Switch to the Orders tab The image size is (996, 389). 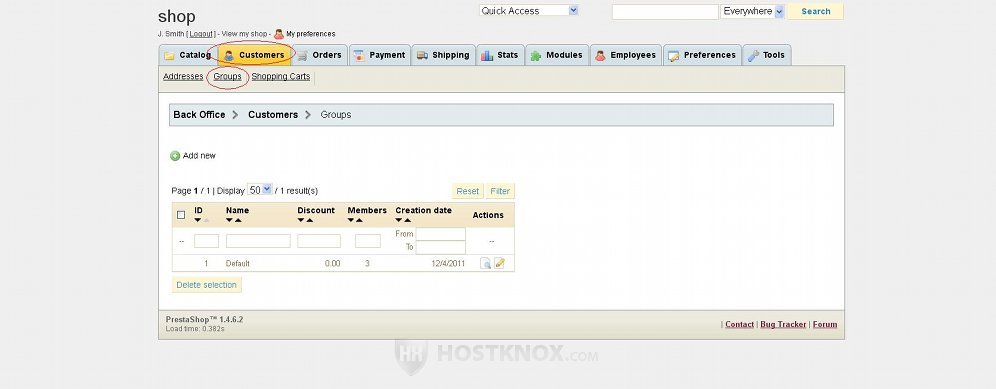tap(320, 55)
